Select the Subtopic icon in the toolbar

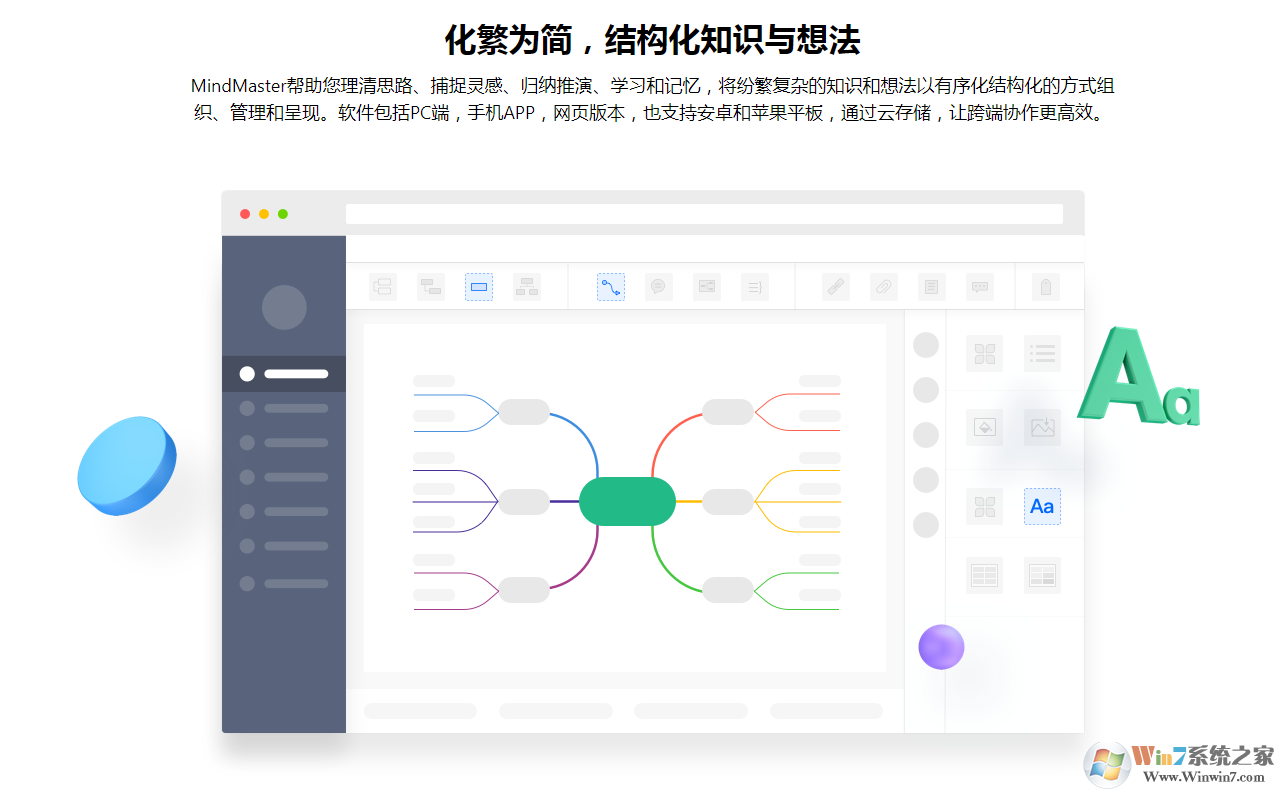pyautogui.click(x=431, y=287)
